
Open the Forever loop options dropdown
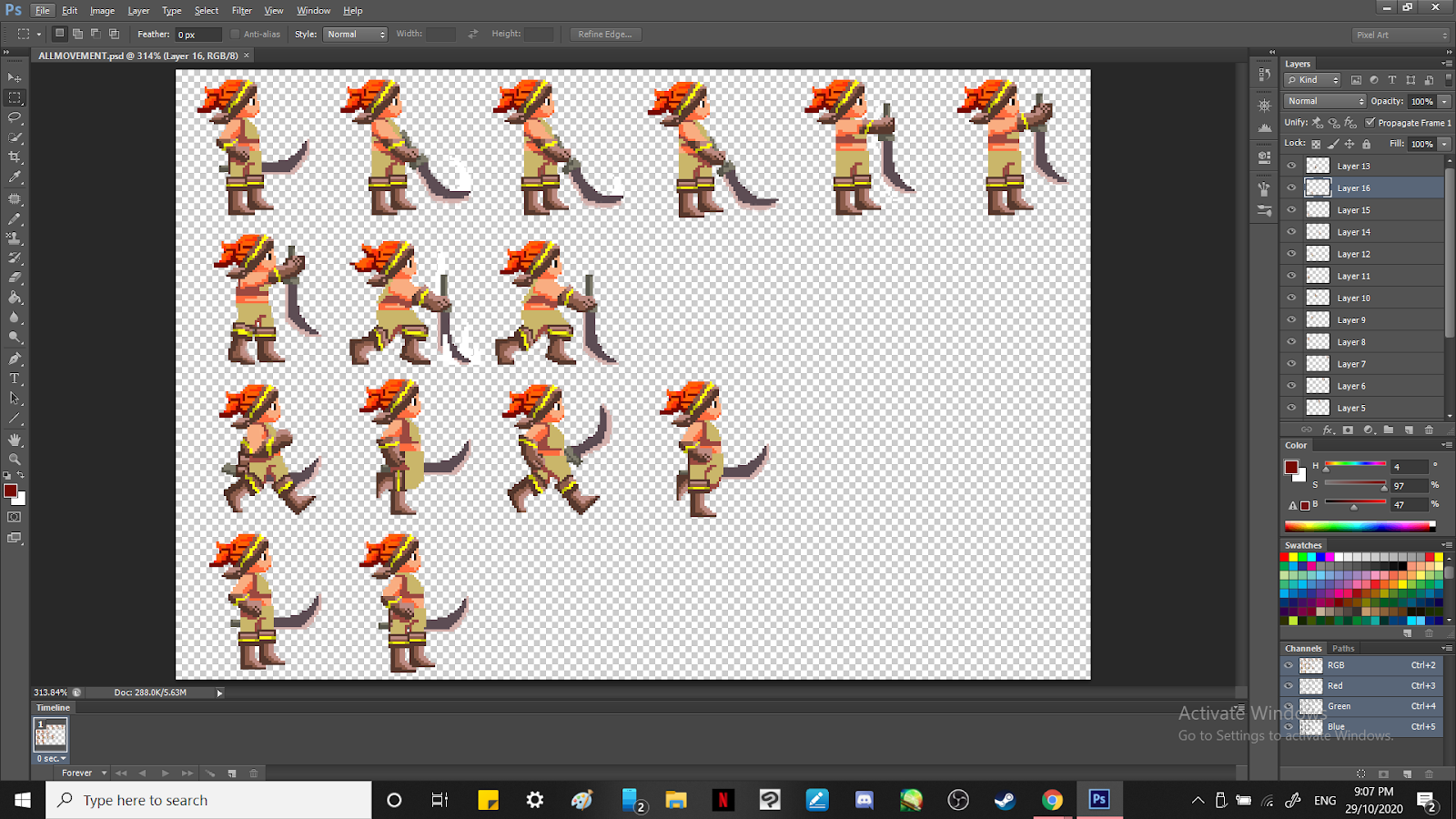pyautogui.click(x=84, y=773)
